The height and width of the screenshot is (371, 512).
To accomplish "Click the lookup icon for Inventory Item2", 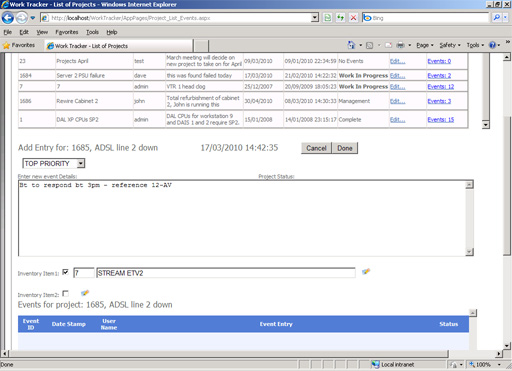I will coord(85,293).
